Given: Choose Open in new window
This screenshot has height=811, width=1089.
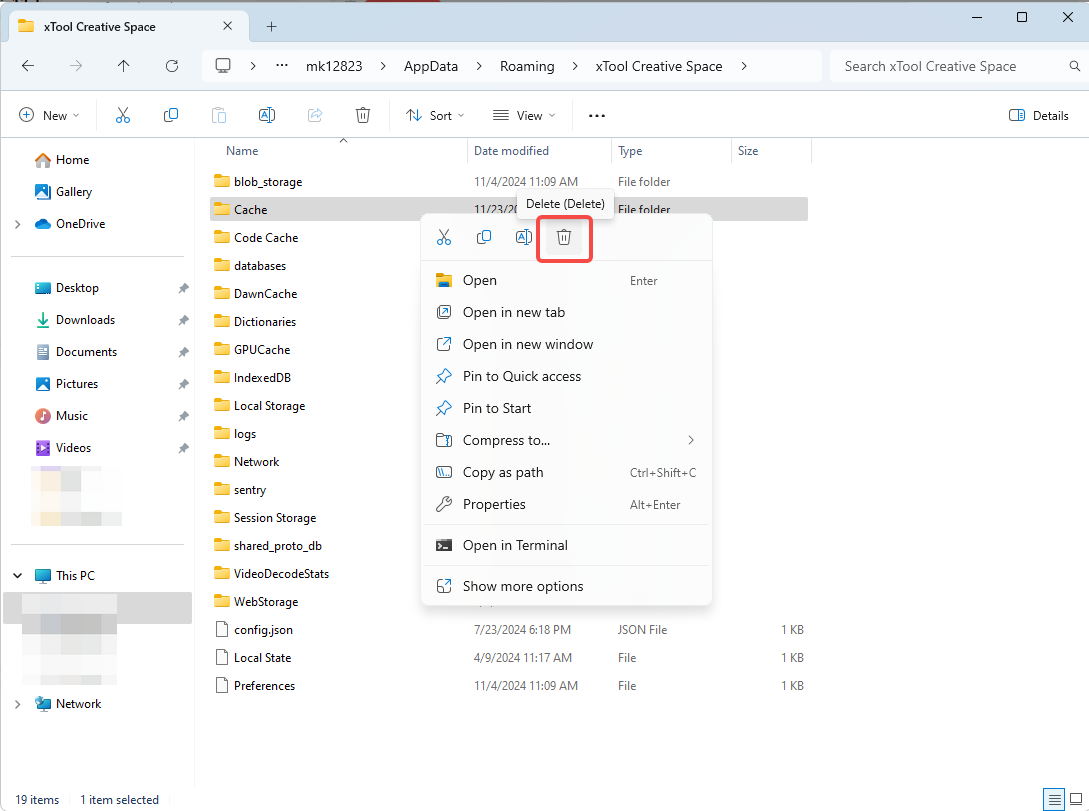Looking at the screenshot, I should tap(567, 344).
